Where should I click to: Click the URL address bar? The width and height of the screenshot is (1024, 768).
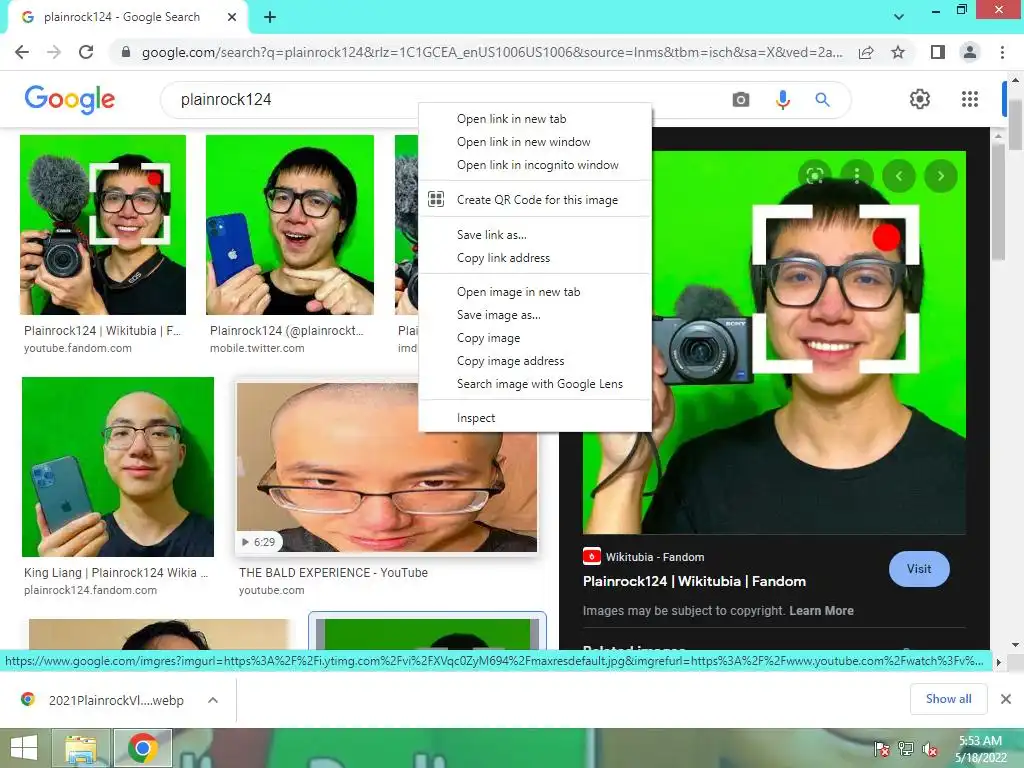(491, 52)
